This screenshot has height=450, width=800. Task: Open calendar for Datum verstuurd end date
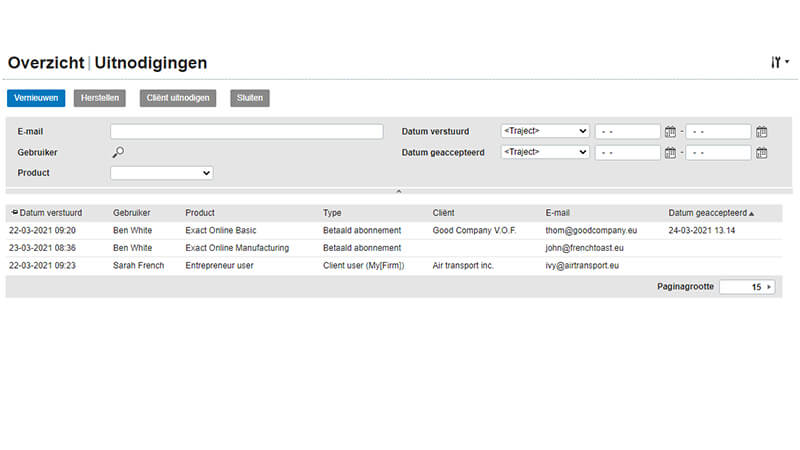click(x=761, y=131)
